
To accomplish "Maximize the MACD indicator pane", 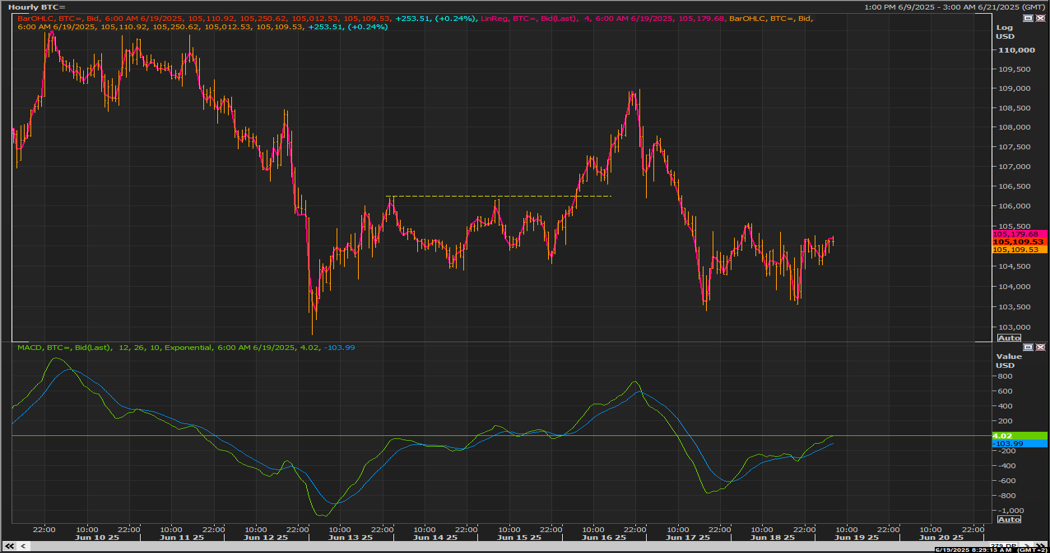I will [x=1028, y=347].
